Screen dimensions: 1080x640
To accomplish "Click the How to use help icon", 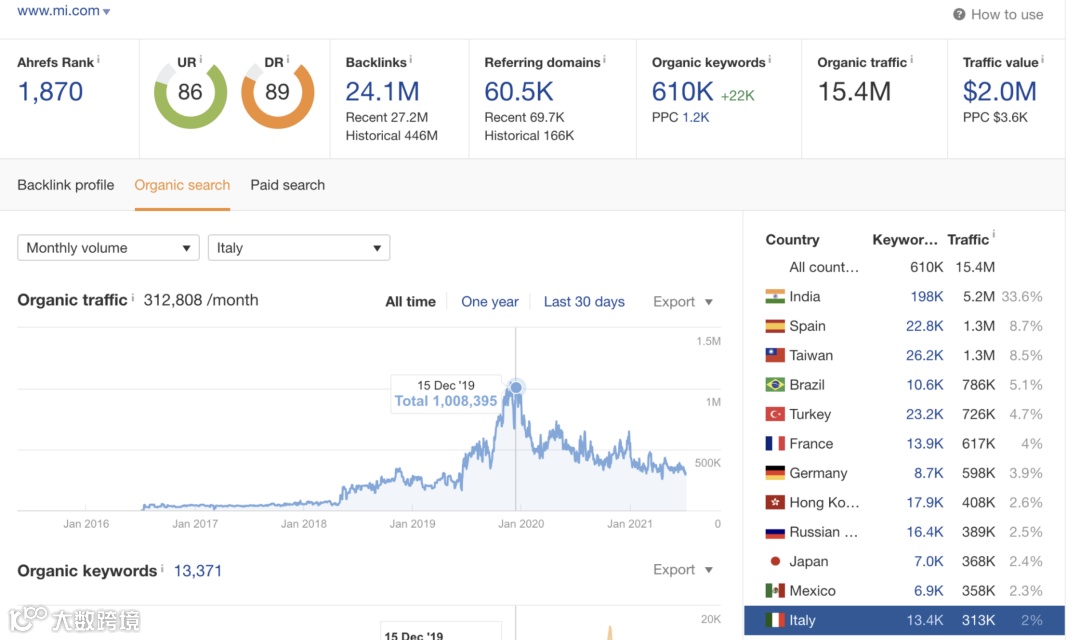I will 959,14.
